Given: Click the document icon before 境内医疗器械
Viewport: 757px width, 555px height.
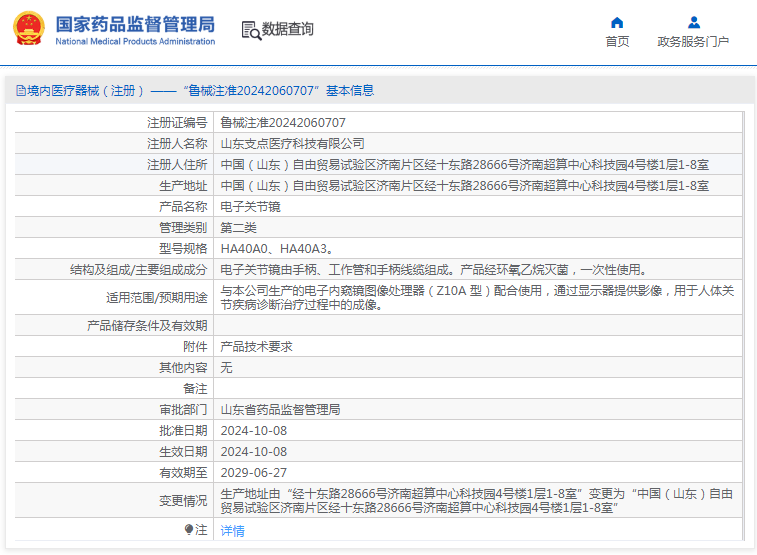Looking at the screenshot, I should (x=21, y=90).
